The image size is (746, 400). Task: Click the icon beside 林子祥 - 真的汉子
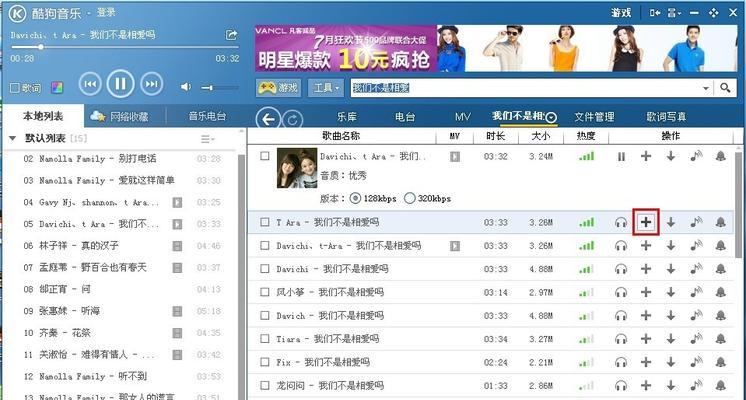tap(177, 246)
